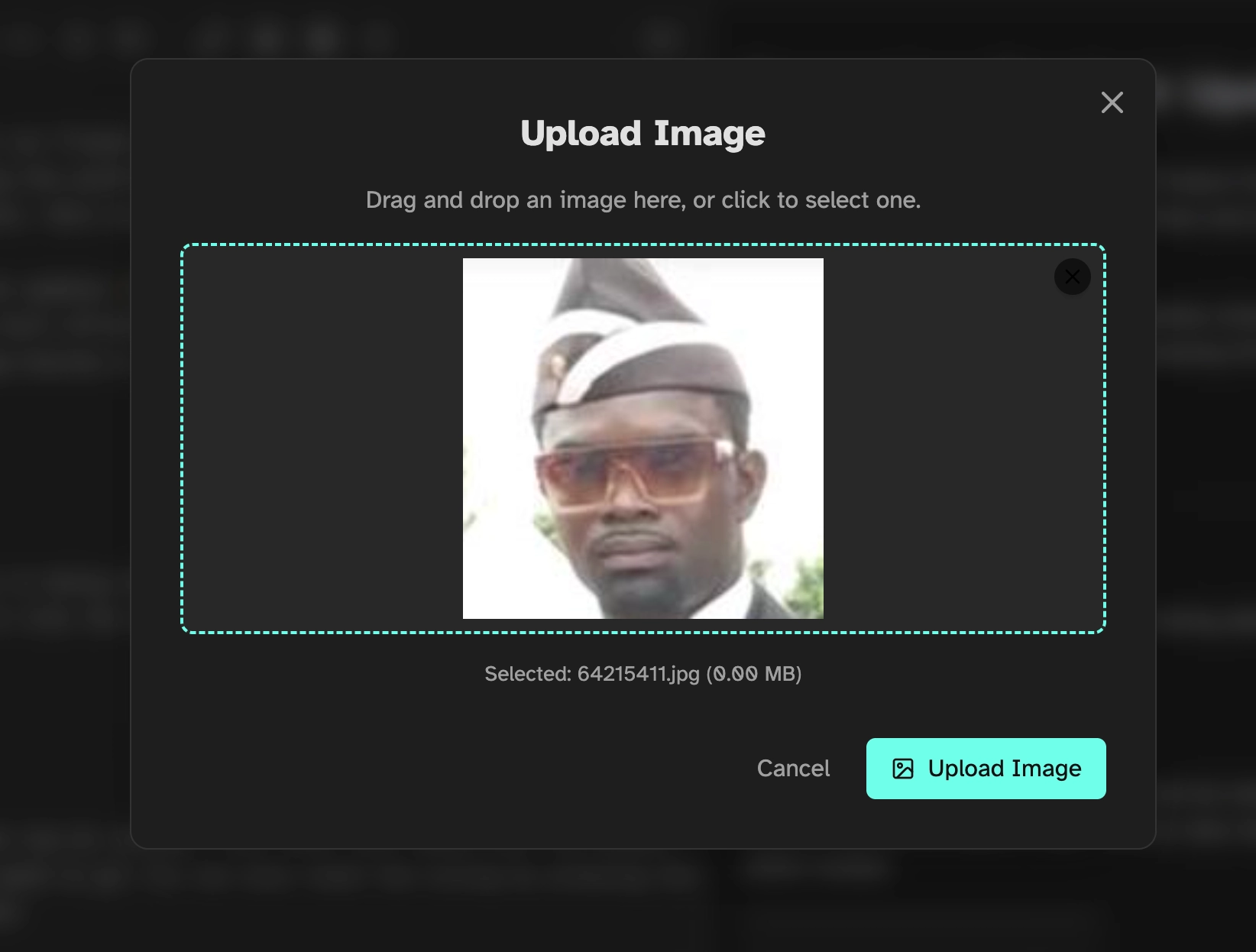The image size is (1256, 952).
Task: Click the drag and drop instruction text
Action: (x=643, y=200)
